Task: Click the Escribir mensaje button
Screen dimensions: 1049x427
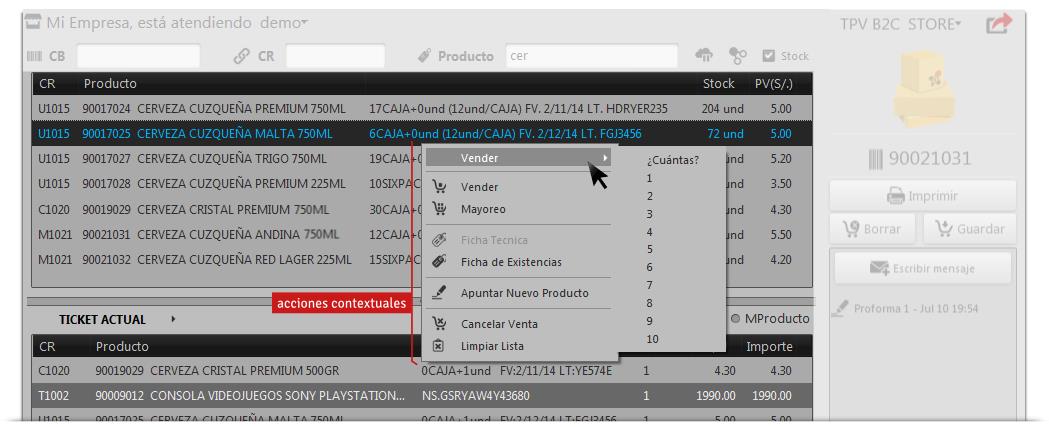Action: coord(923,268)
